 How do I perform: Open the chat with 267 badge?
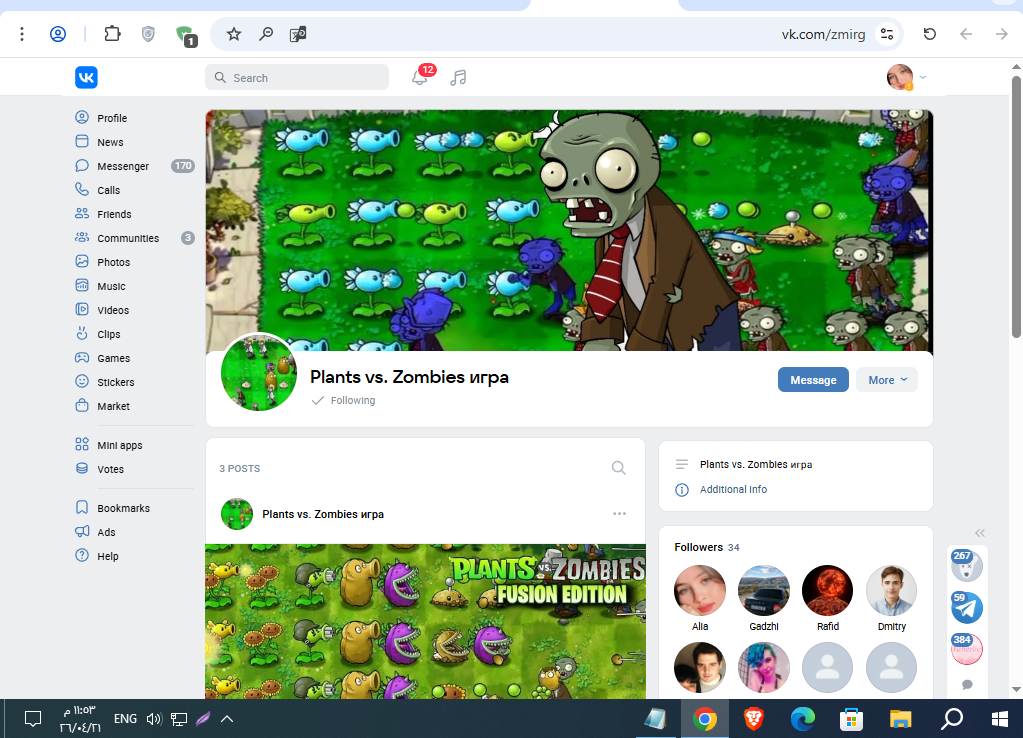(x=967, y=566)
